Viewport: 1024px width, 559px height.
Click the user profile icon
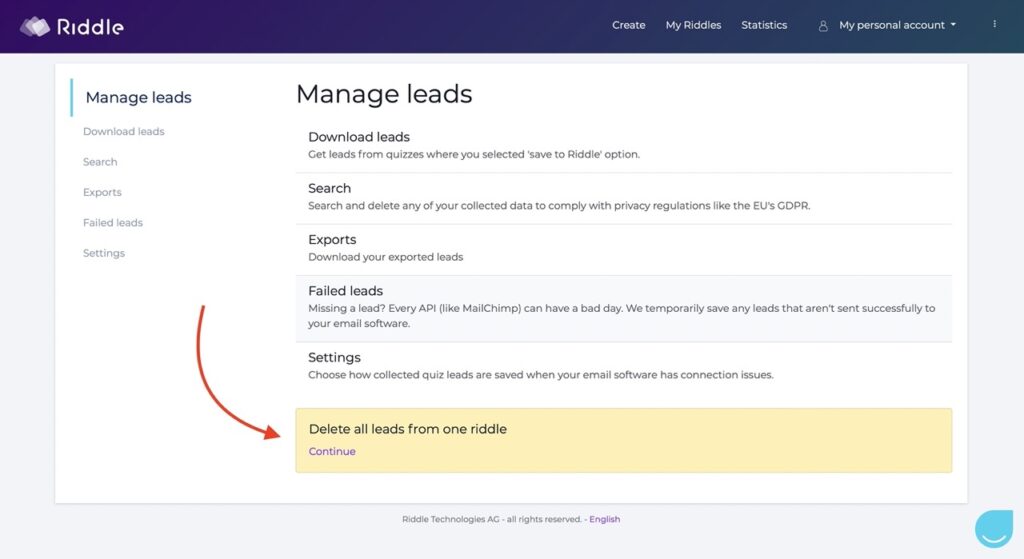click(823, 25)
